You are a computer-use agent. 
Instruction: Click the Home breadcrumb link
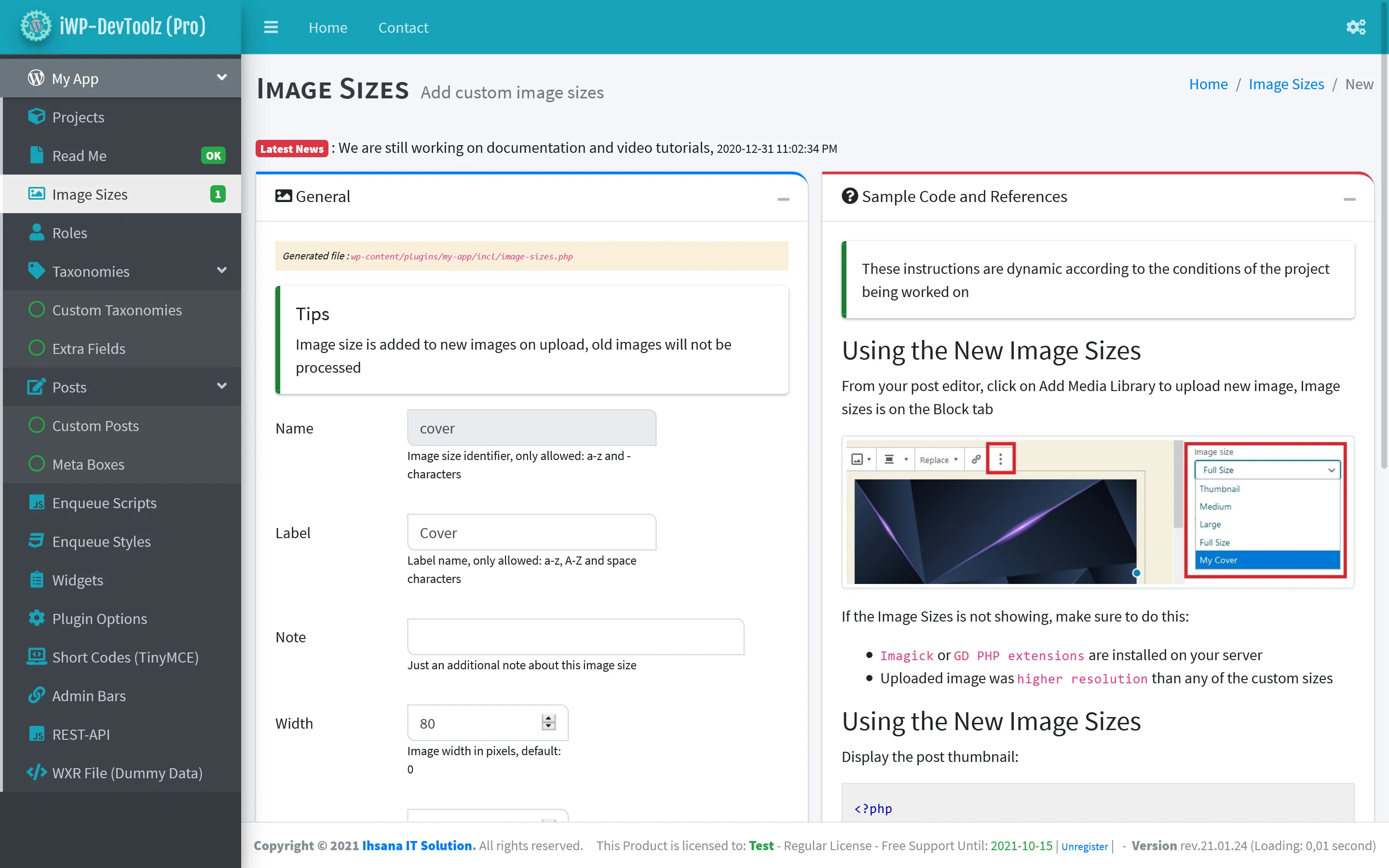(1208, 84)
